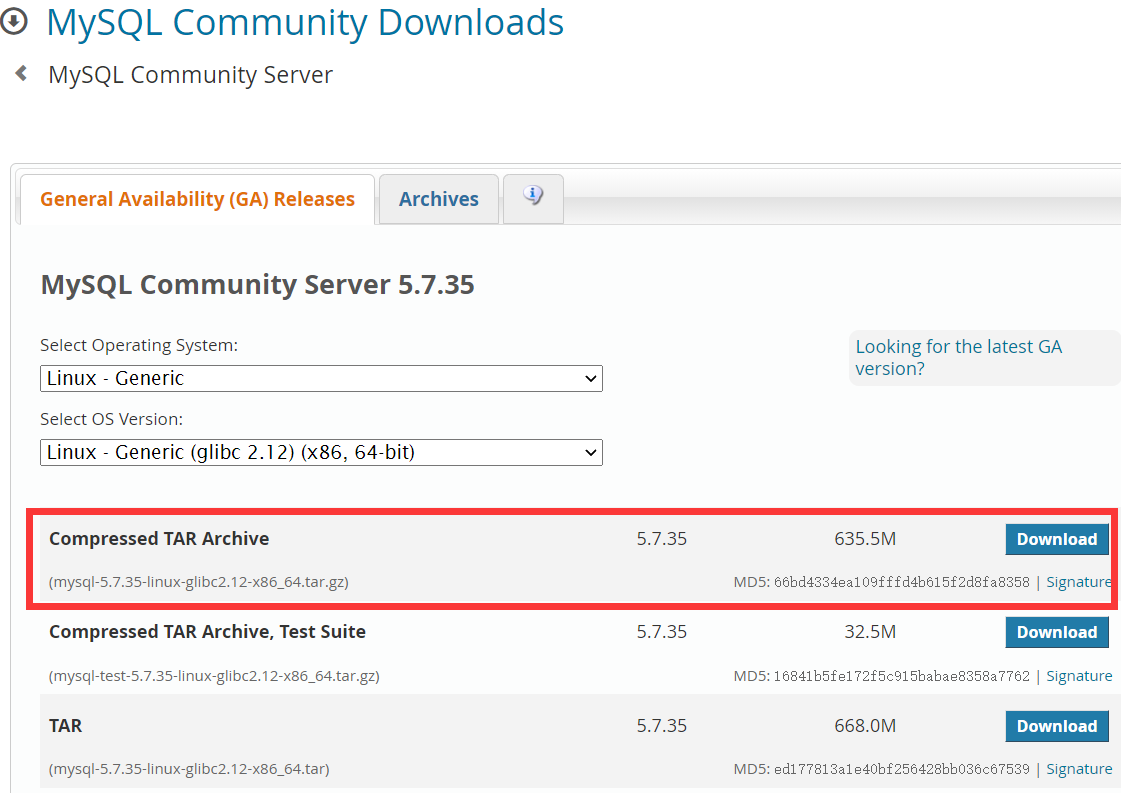
Task: Click the Select Operating System label
Action: click(x=139, y=345)
